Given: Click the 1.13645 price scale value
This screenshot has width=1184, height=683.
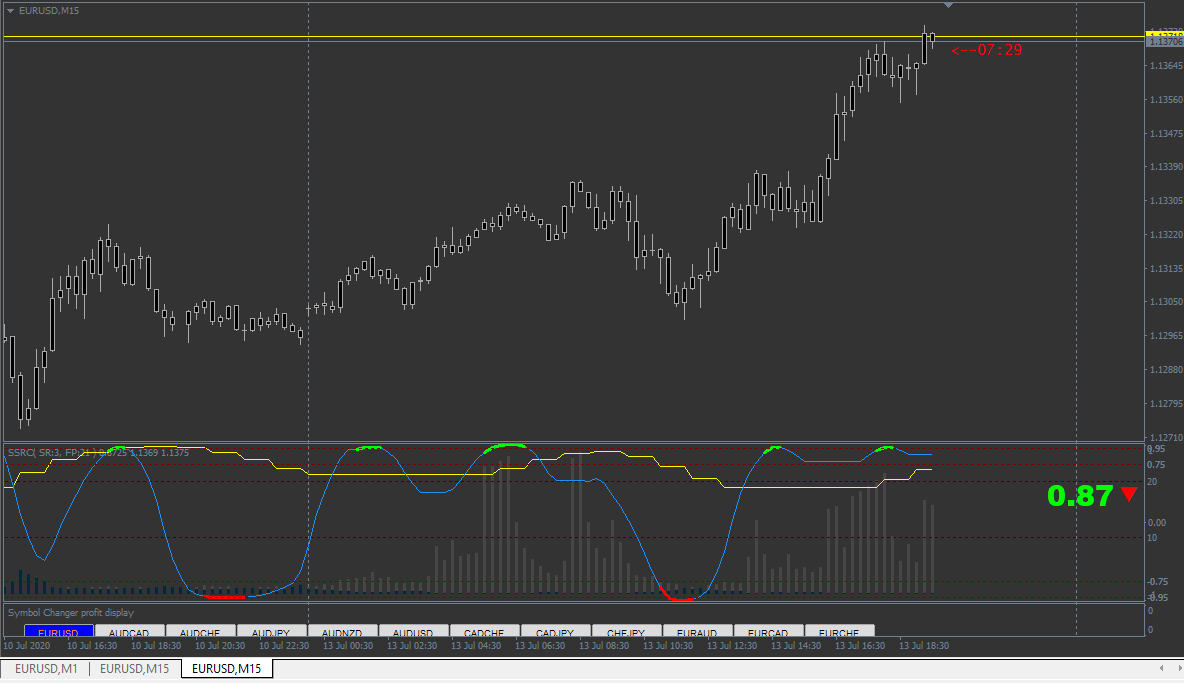Looking at the screenshot, I should [x=1166, y=66].
